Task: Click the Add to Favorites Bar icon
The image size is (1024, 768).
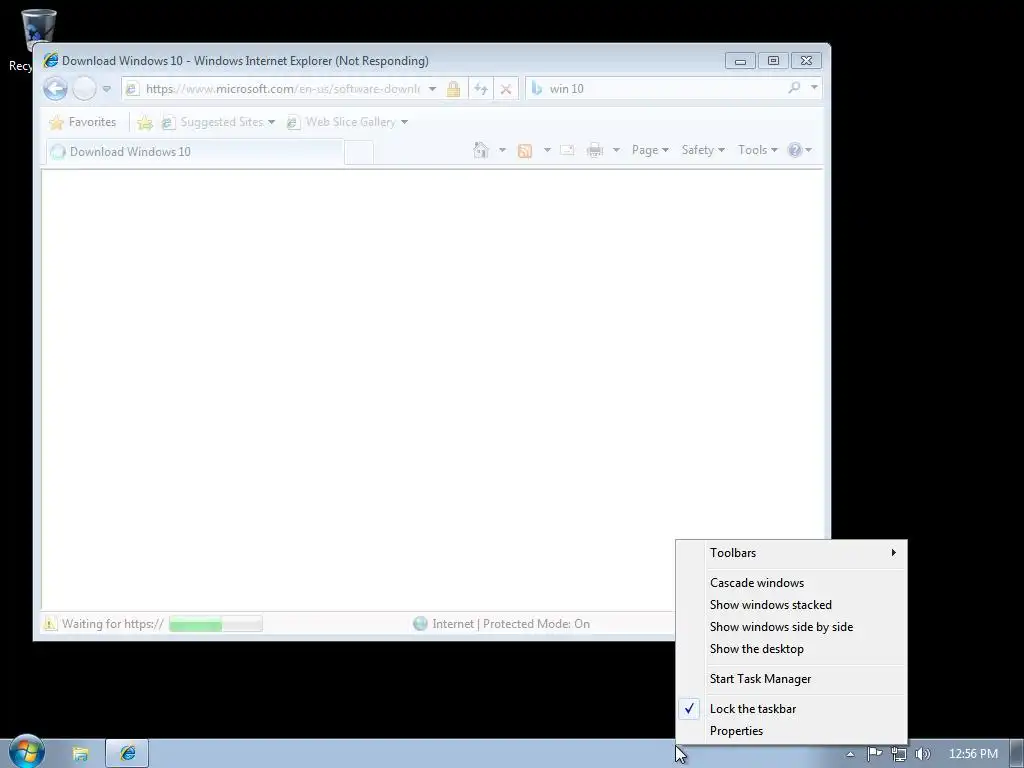Action: [x=145, y=122]
